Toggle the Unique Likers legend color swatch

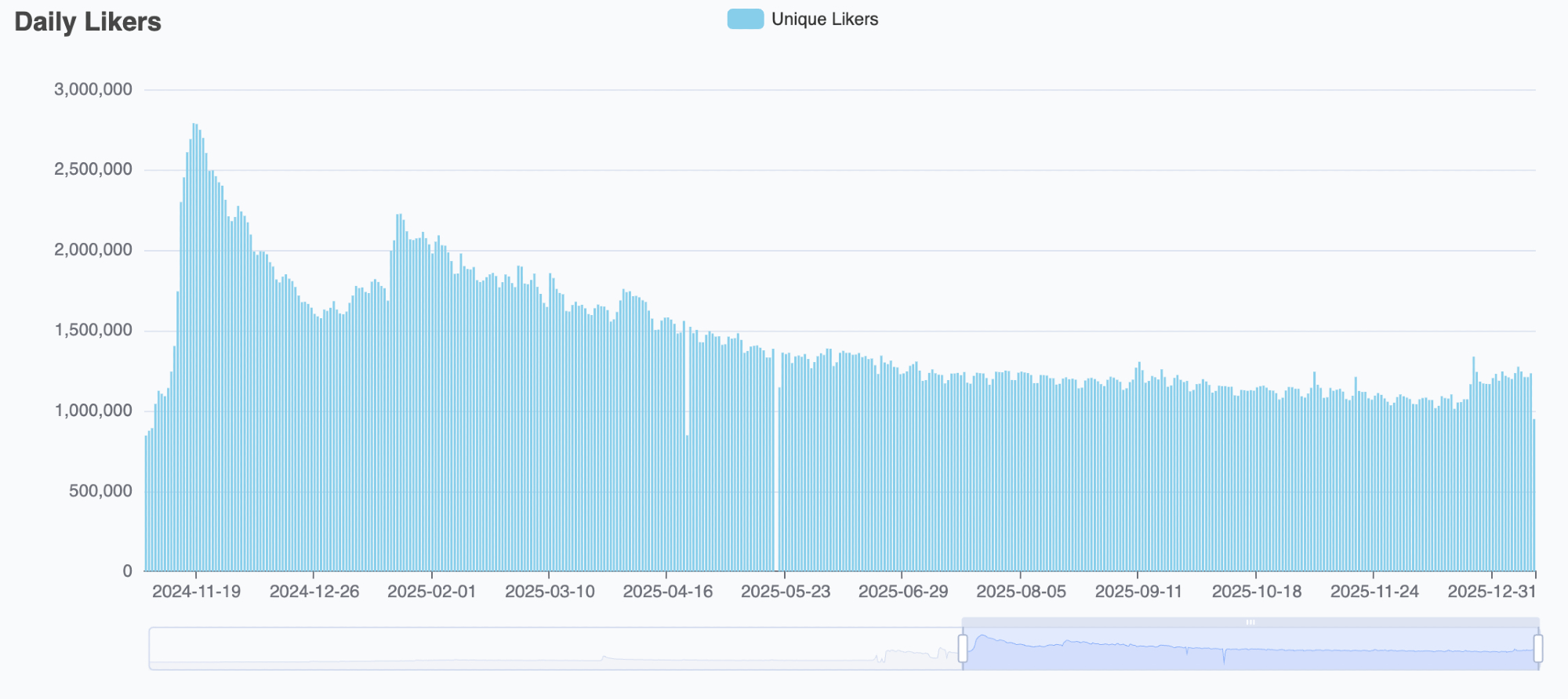point(745,20)
